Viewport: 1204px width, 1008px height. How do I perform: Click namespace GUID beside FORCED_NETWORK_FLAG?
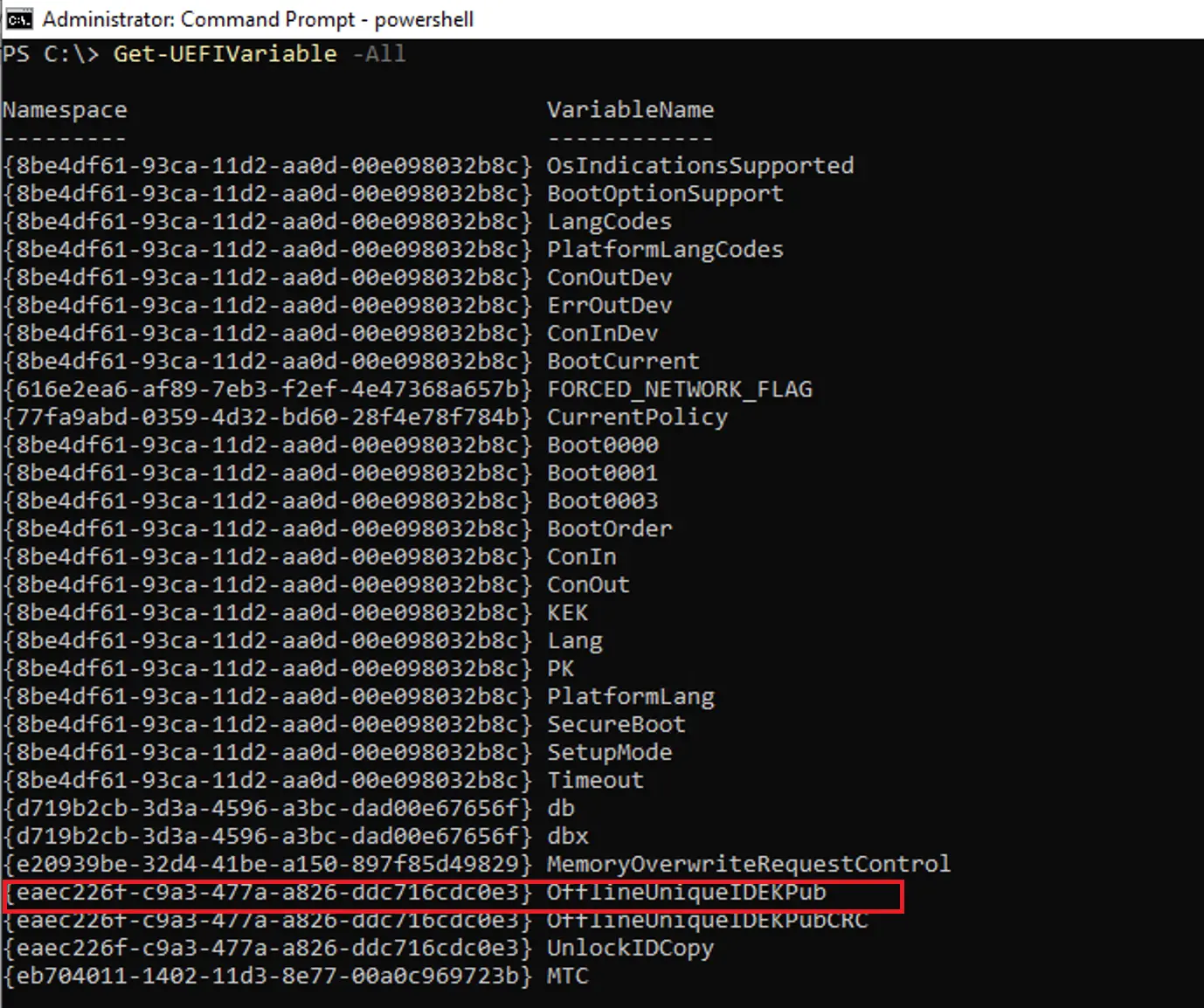click(x=267, y=390)
